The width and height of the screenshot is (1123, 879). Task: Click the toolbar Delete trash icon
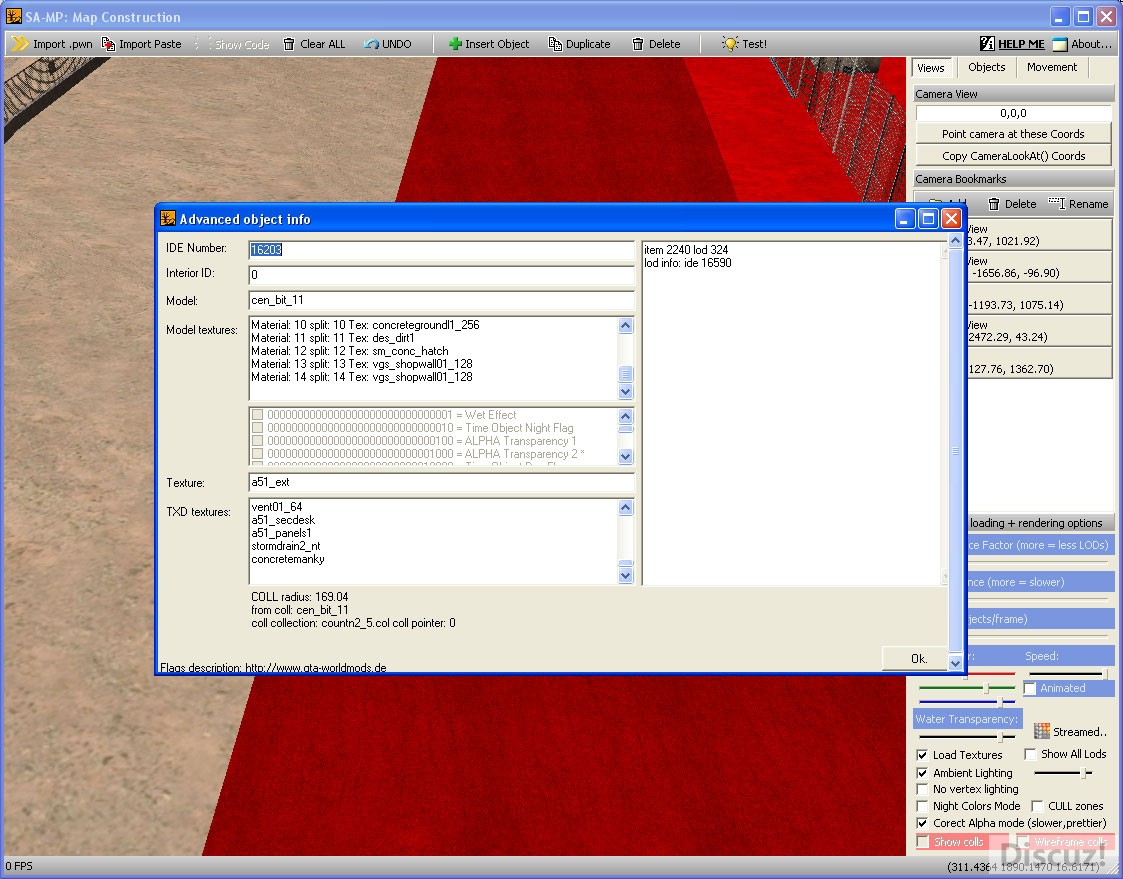tap(638, 44)
